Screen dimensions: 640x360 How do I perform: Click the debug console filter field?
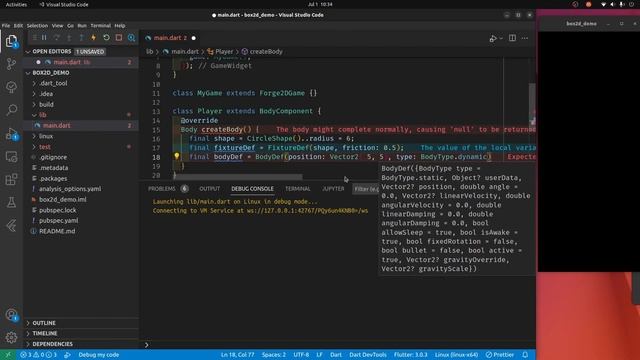tap(366, 189)
